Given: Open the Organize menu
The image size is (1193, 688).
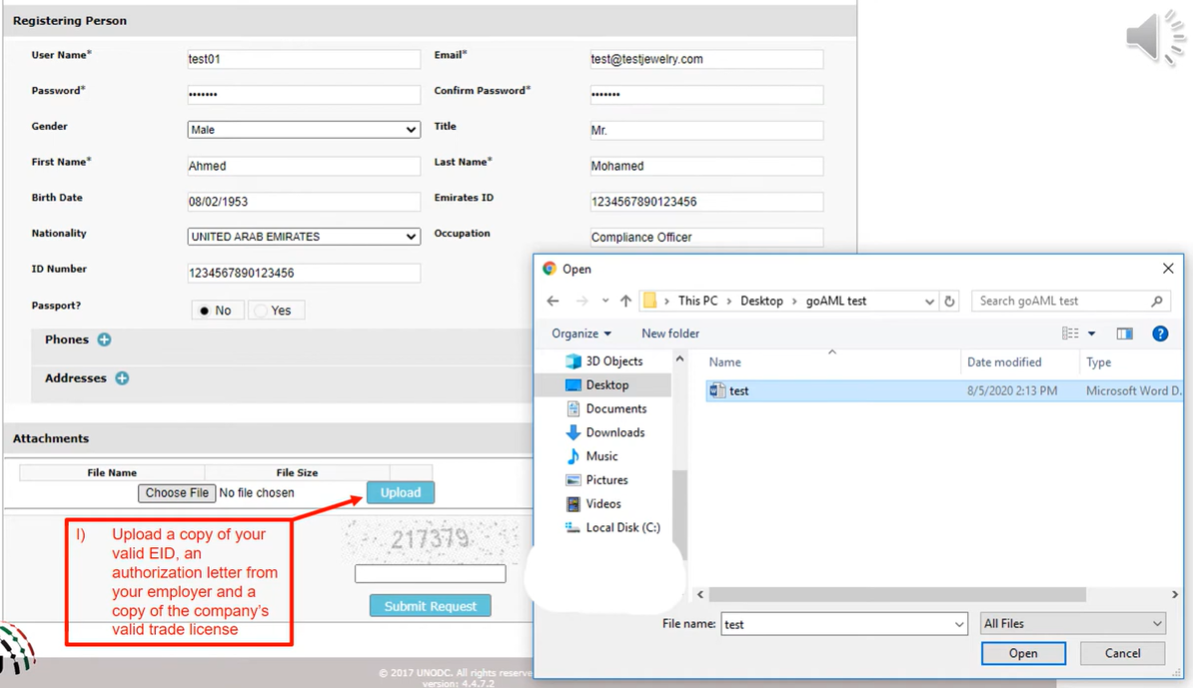Looking at the screenshot, I should tap(581, 334).
